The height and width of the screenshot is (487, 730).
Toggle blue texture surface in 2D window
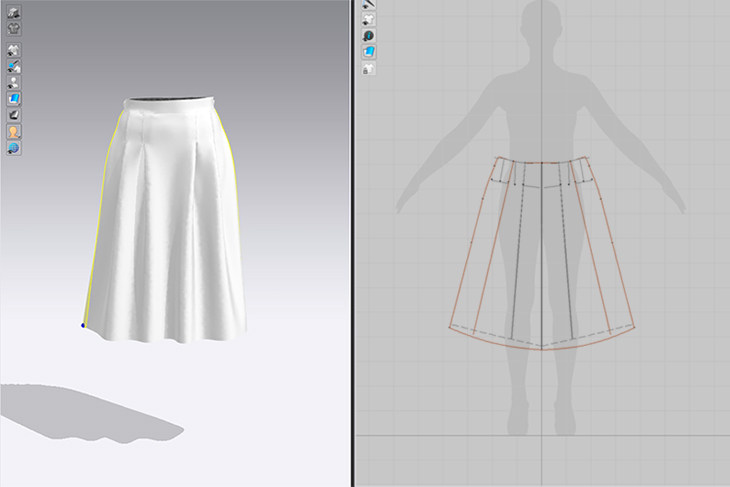point(369,52)
